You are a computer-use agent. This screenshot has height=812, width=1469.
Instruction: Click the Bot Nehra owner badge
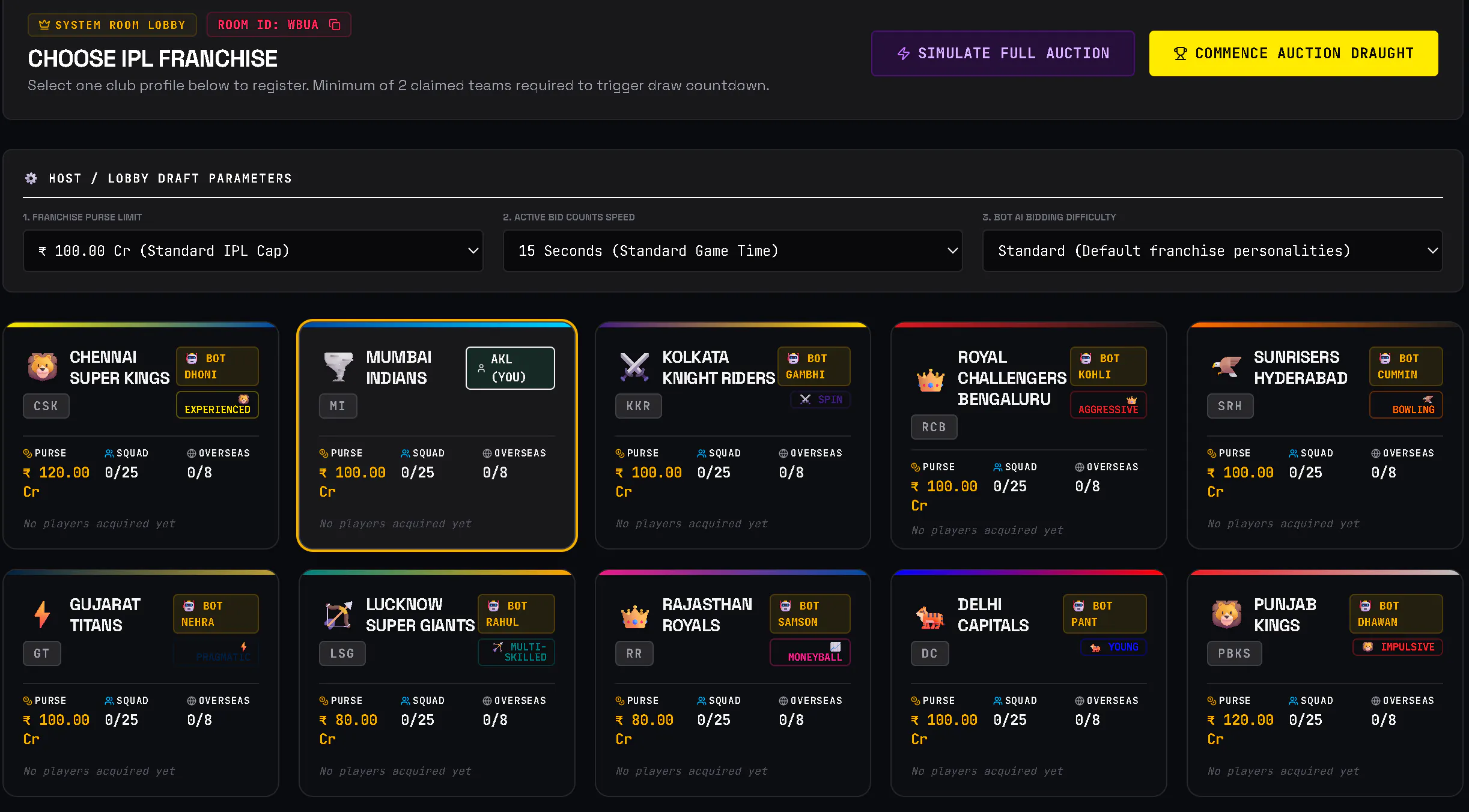click(x=216, y=614)
